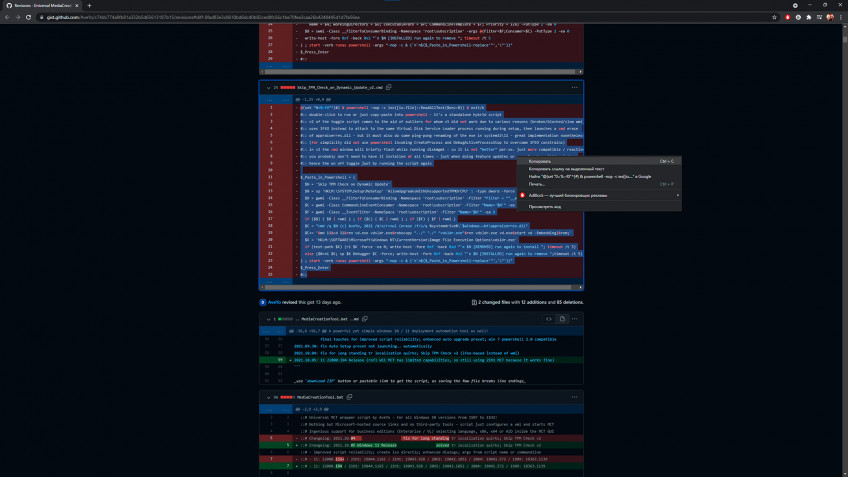Open the three-dot menu of Skip_TPM_Check file
848x477 pixels.
574,88
